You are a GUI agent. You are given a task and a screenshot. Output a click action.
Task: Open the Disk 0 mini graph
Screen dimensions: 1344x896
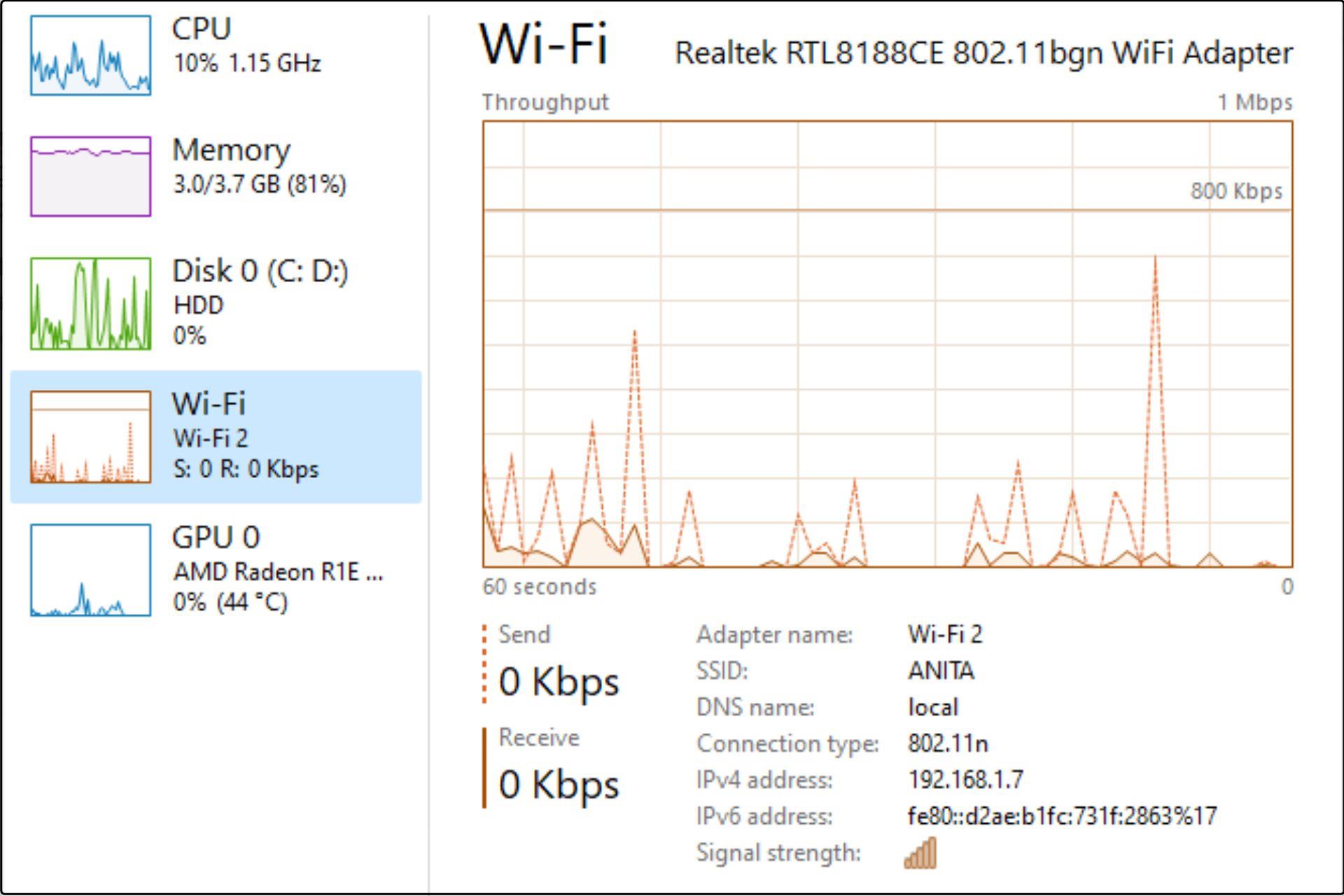tap(90, 303)
